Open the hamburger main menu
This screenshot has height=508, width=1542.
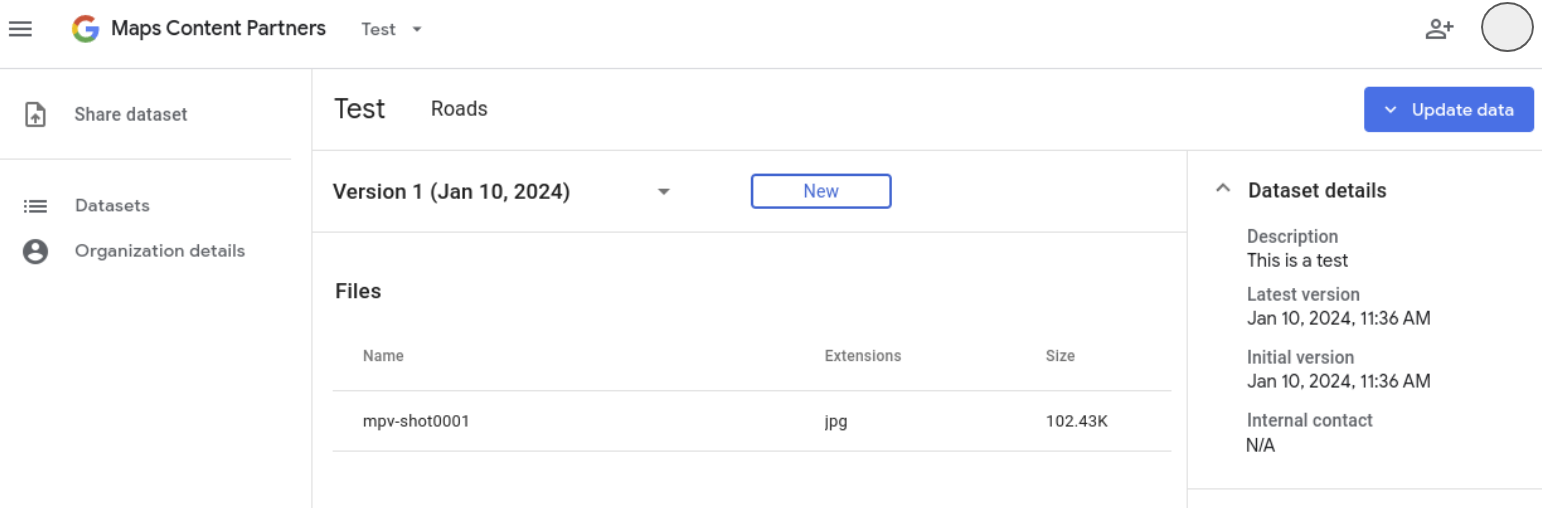click(21, 29)
